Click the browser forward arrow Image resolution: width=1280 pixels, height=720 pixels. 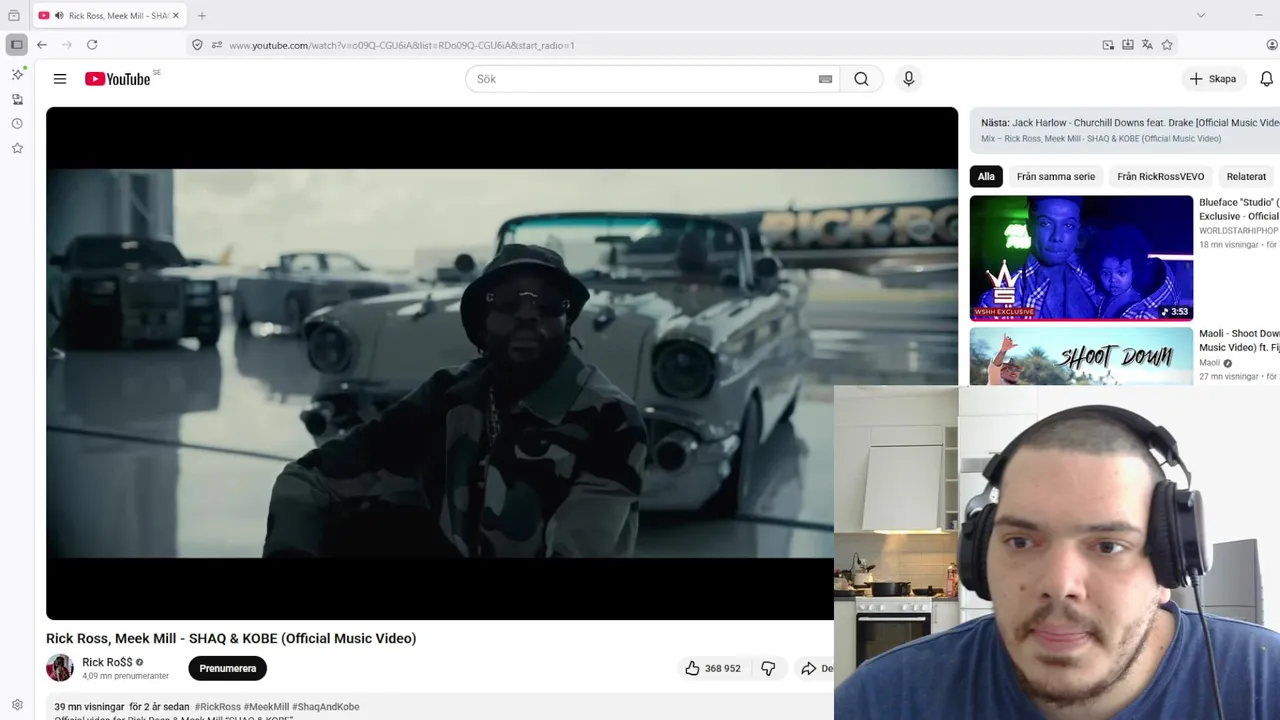(x=67, y=45)
